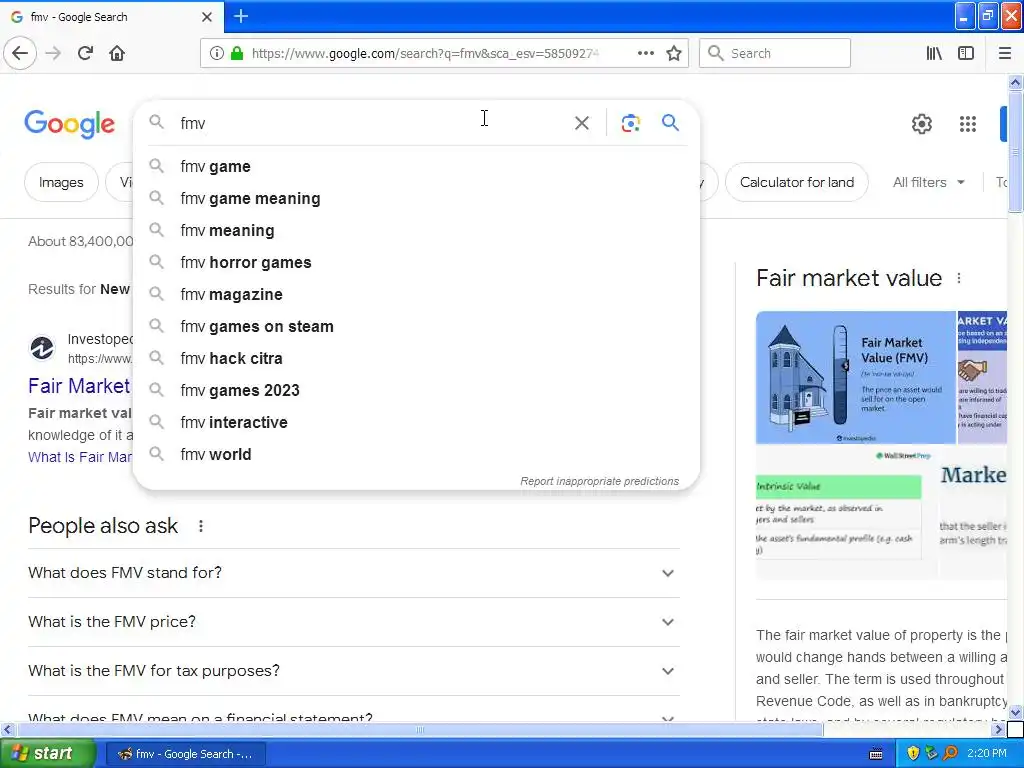The image size is (1024, 768).
Task: Click the browser forward arrow
Action: [x=53, y=54]
